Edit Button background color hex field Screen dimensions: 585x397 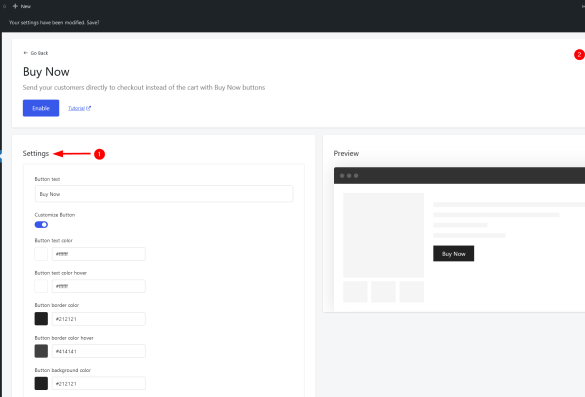(x=99, y=384)
